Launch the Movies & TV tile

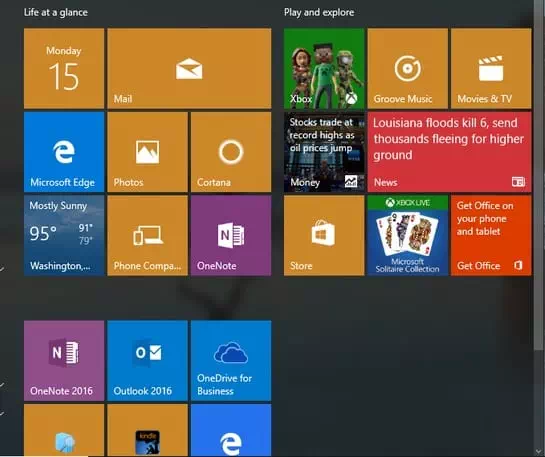point(491,68)
